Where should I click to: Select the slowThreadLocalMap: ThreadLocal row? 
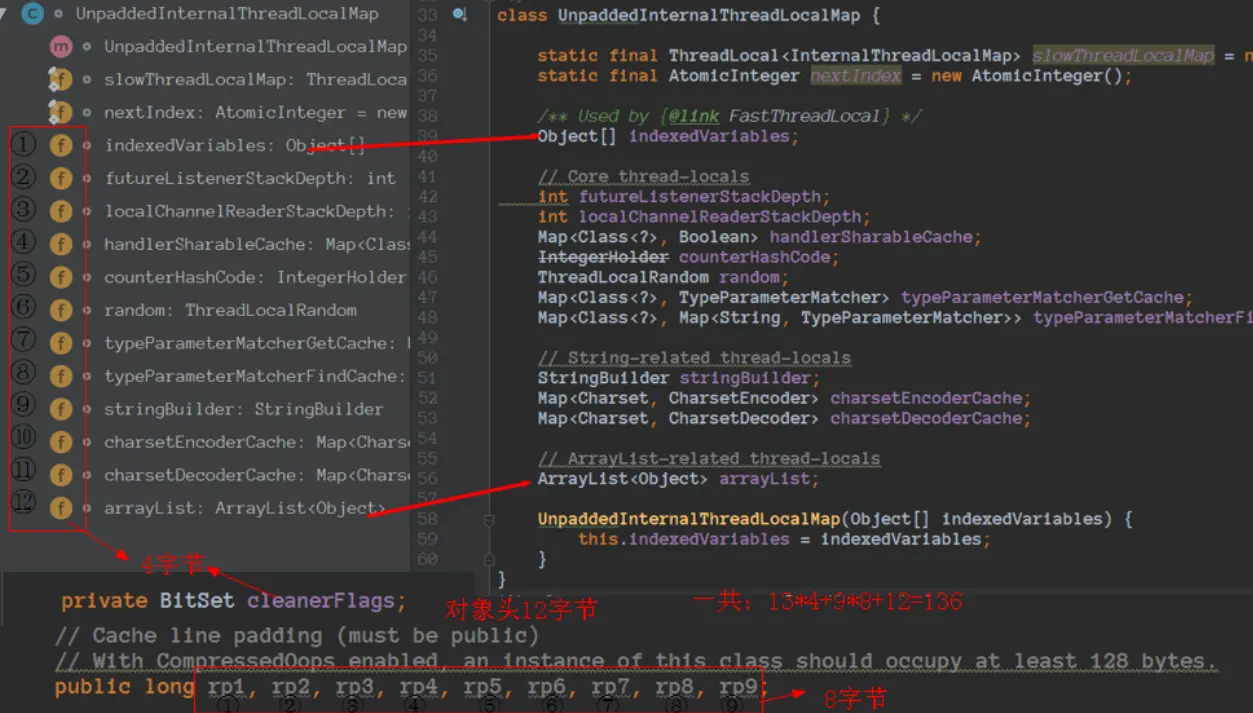255,79
